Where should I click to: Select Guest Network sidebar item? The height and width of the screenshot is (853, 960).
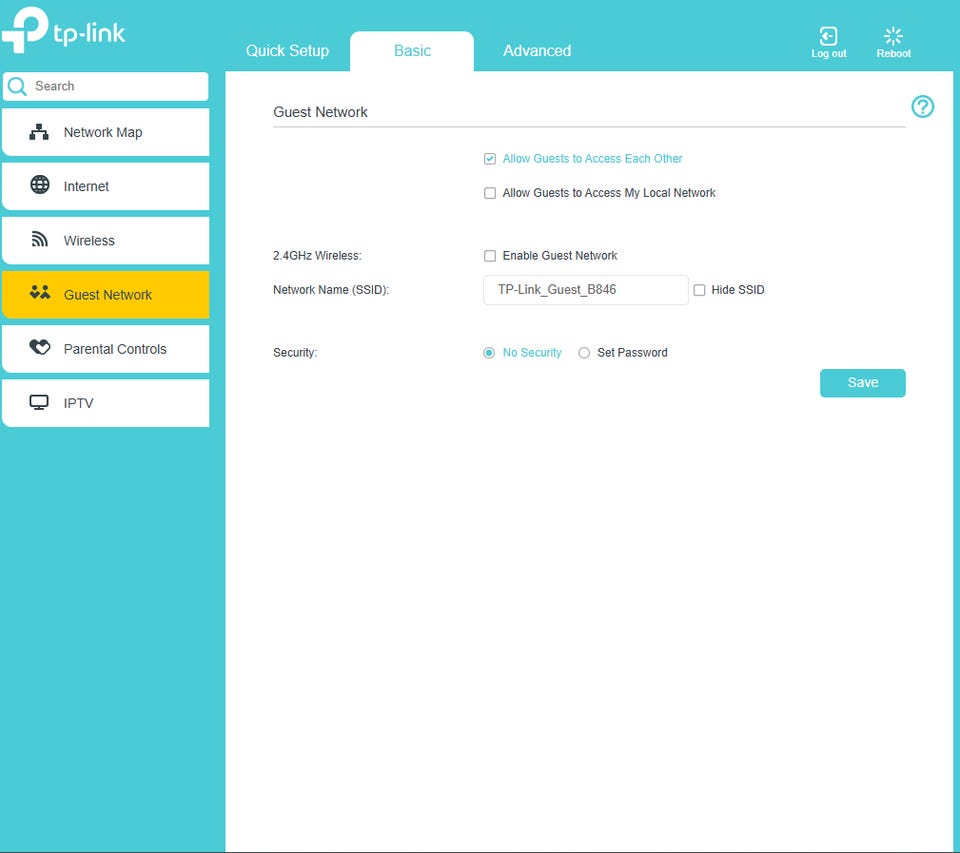tap(105, 295)
